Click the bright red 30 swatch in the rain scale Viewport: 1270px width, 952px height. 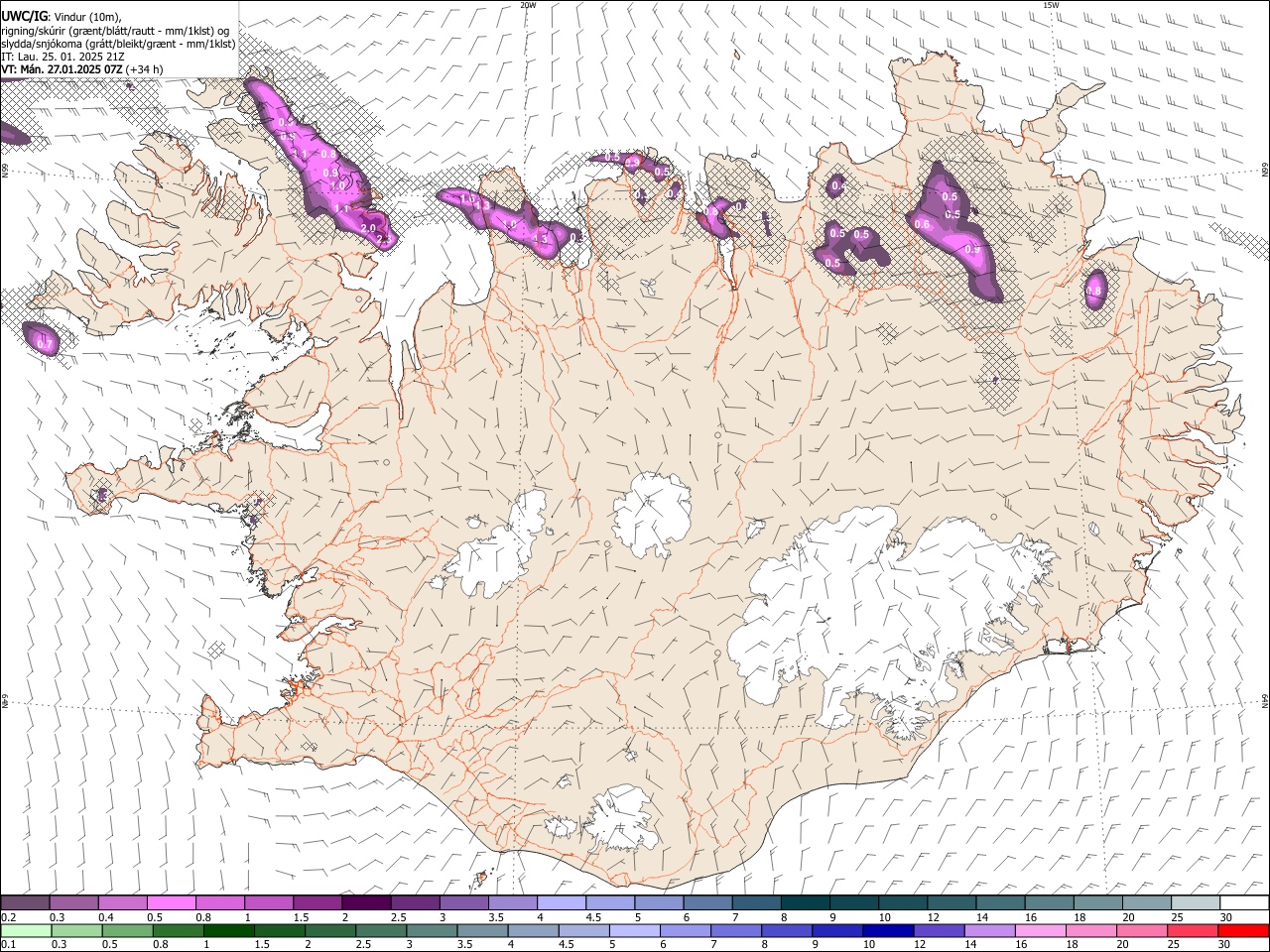1242,931
